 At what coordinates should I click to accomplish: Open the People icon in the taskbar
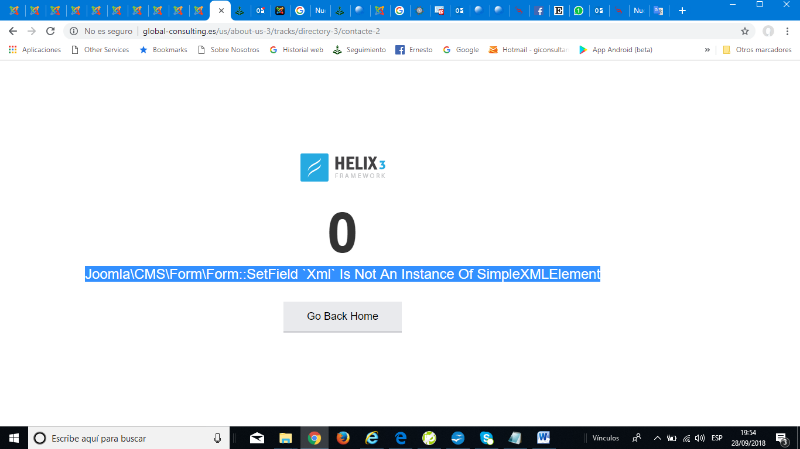point(637,438)
